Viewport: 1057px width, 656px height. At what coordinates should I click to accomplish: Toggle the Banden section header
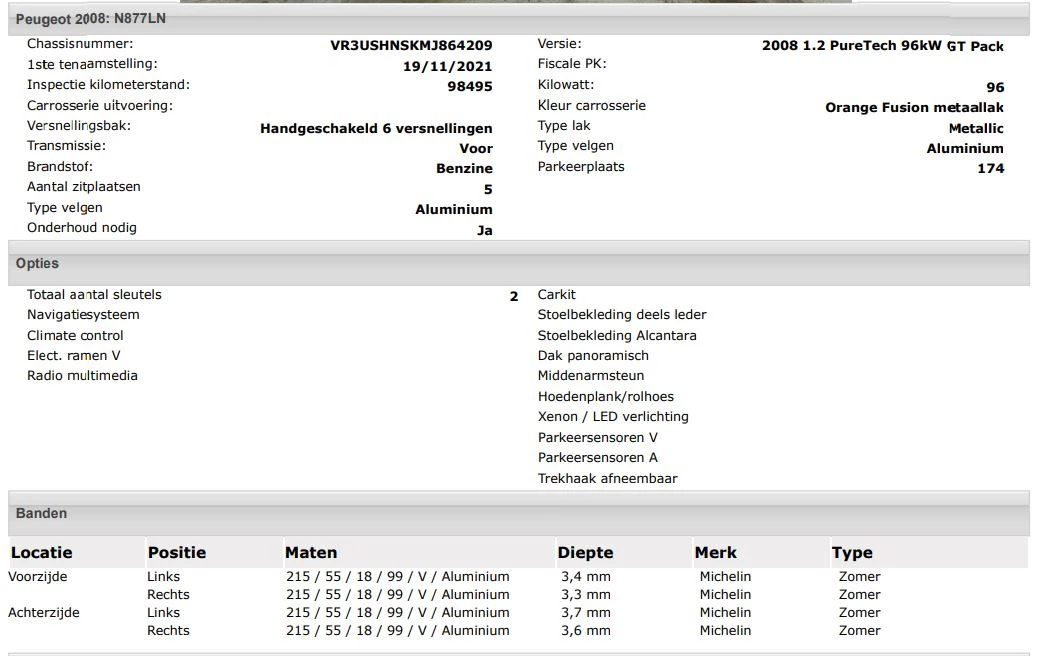coord(41,514)
